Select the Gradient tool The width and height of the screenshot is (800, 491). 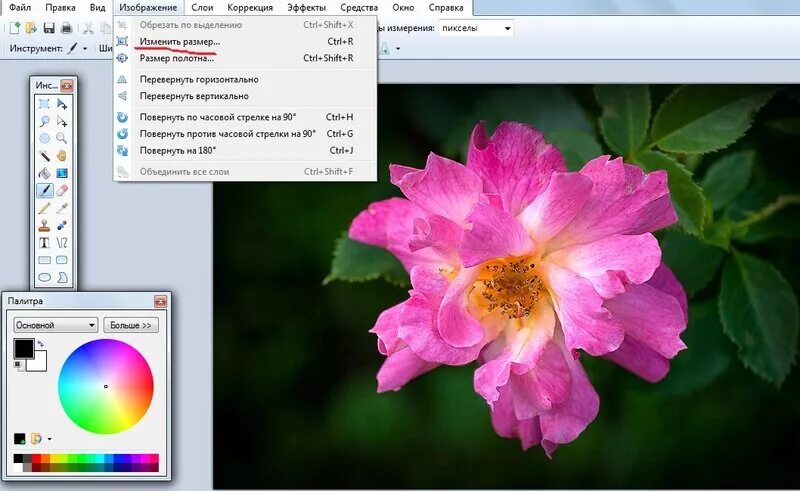[x=62, y=173]
